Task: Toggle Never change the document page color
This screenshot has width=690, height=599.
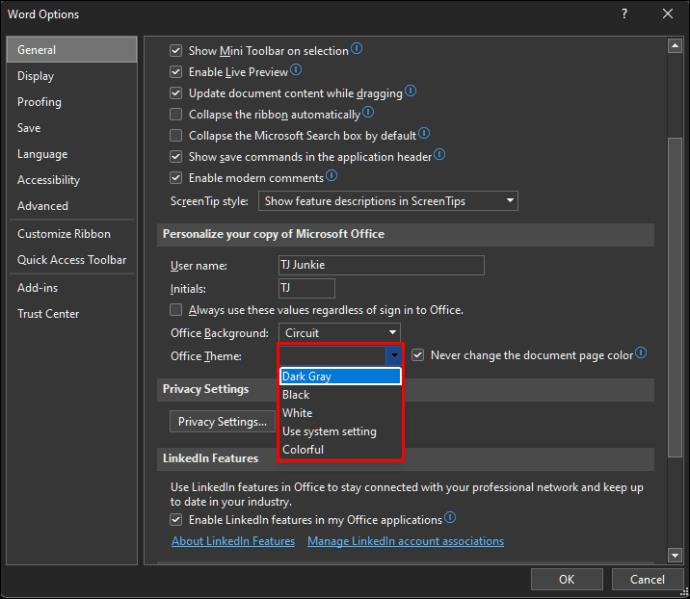Action: pyautogui.click(x=418, y=355)
